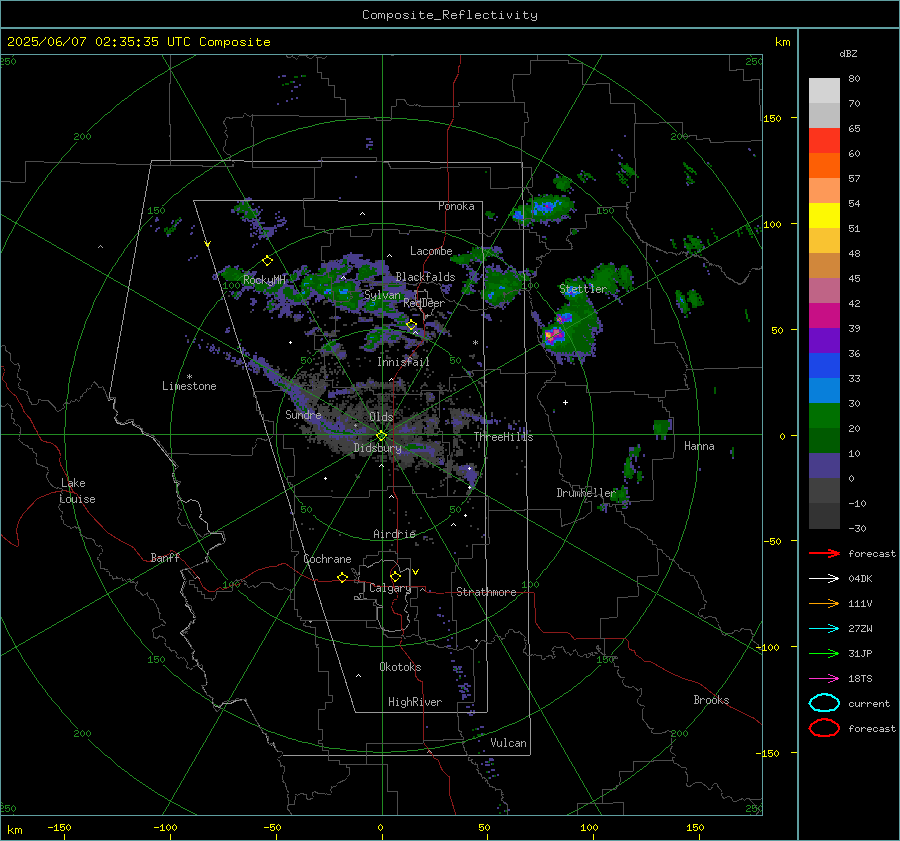Image resolution: width=900 pixels, height=841 pixels.
Task: Click the white 04DK arrow in legend
Action: (x=824, y=578)
